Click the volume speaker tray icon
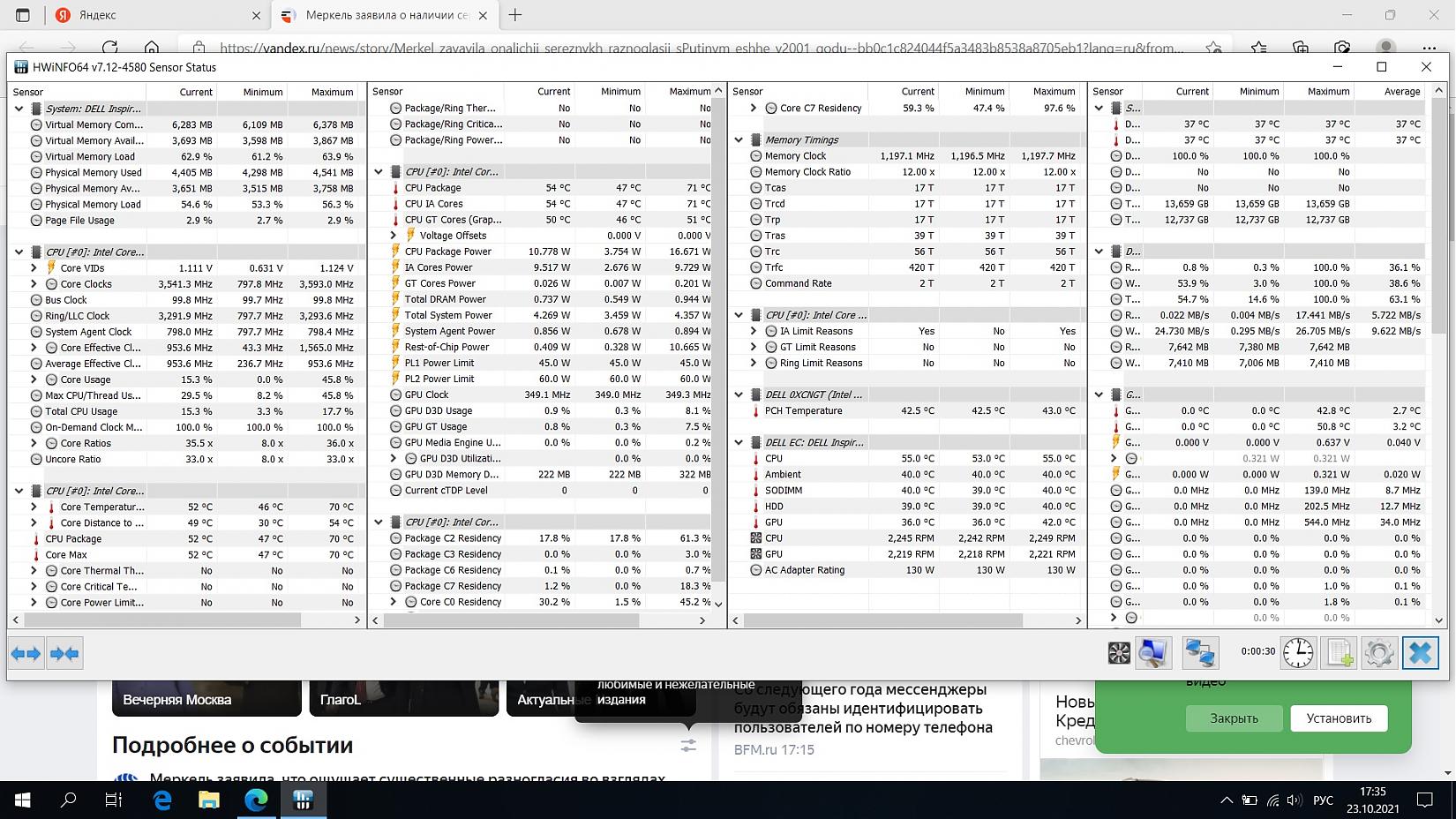The height and width of the screenshot is (819, 1456). [x=1295, y=800]
